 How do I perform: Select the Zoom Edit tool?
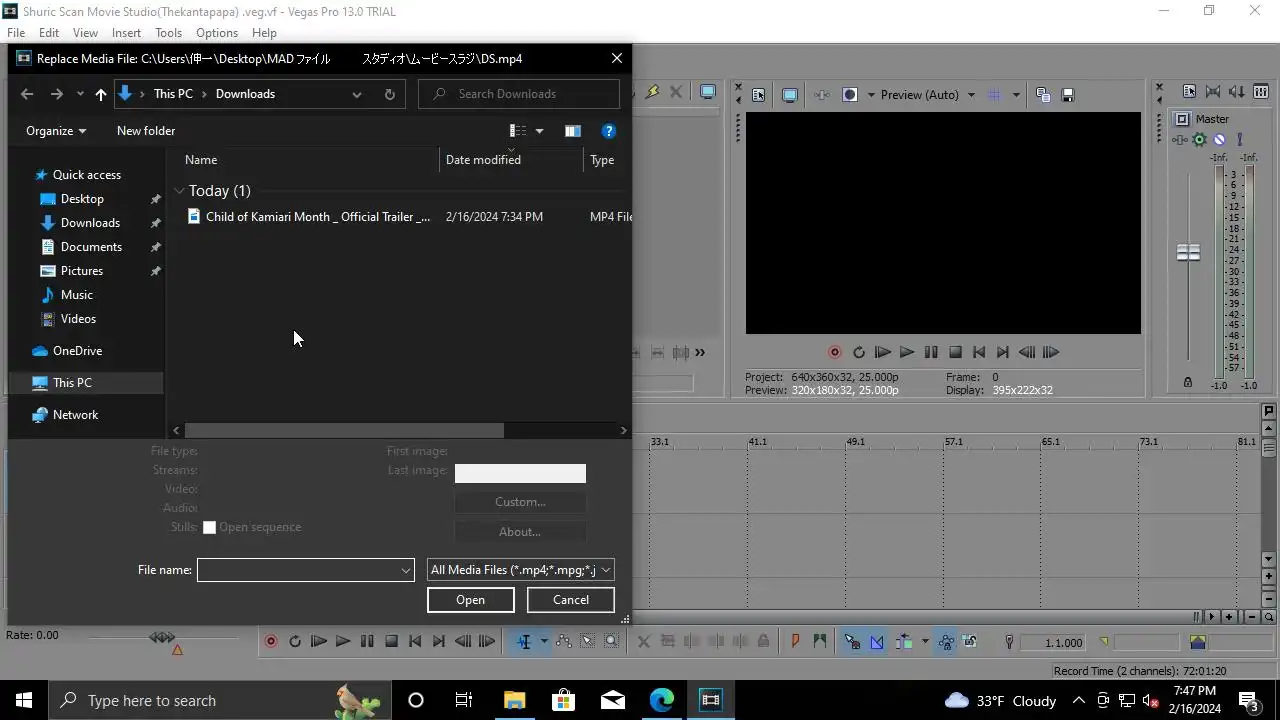tap(612, 642)
